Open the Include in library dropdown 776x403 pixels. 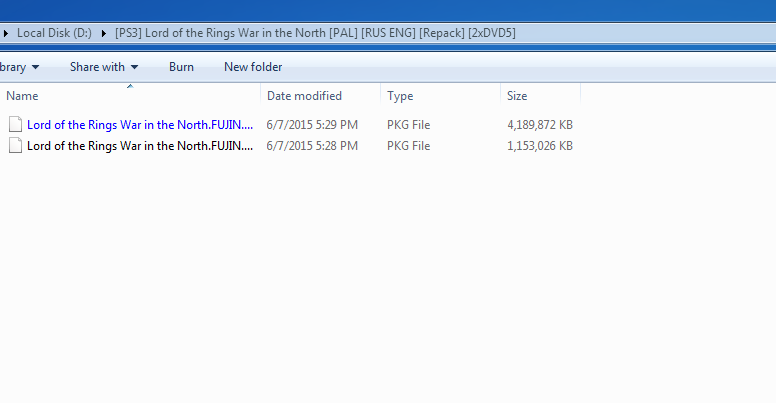pos(20,67)
